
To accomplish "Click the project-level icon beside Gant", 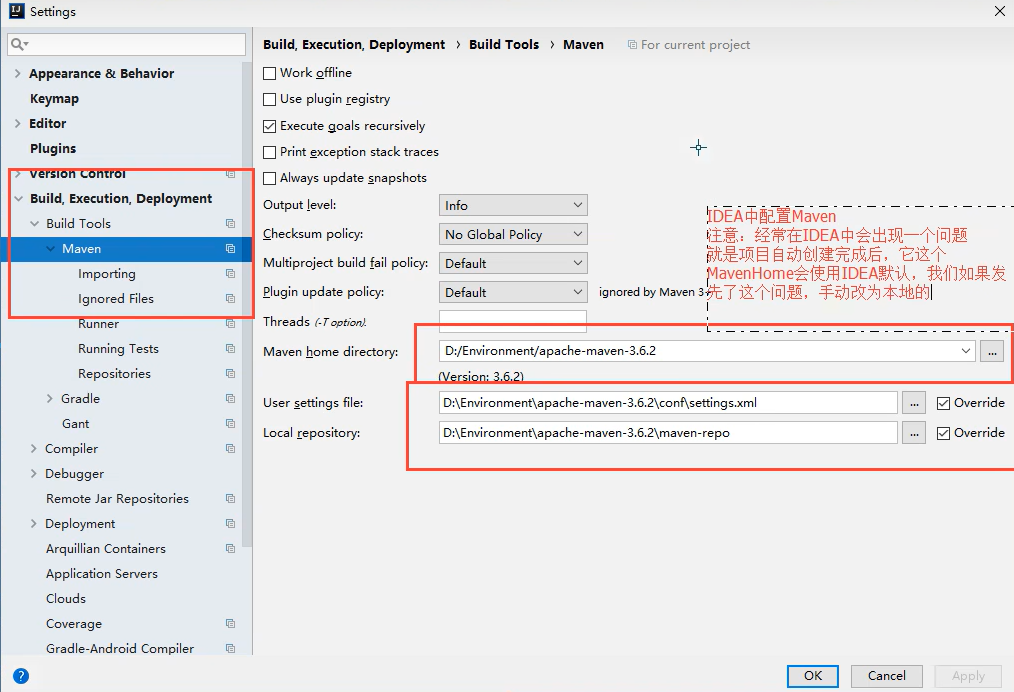I will [x=230, y=424].
